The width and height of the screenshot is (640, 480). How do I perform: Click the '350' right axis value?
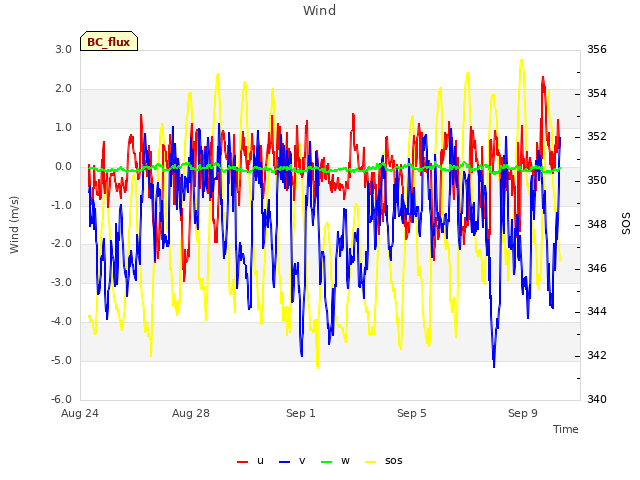pos(597,180)
